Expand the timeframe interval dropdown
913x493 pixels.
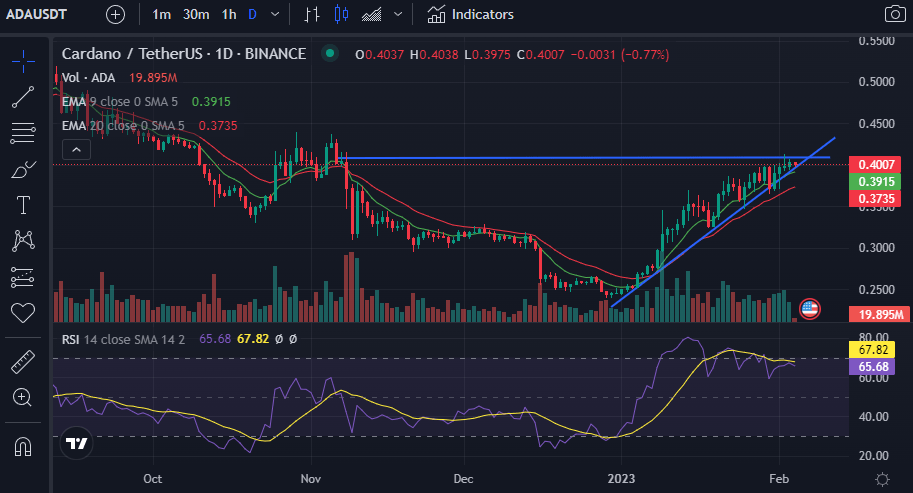[275, 14]
